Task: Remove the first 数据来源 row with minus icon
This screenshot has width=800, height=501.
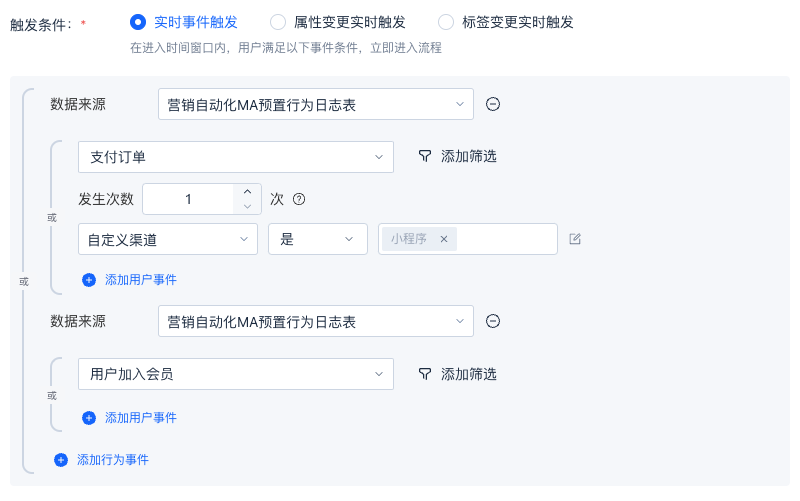Action: (x=492, y=105)
